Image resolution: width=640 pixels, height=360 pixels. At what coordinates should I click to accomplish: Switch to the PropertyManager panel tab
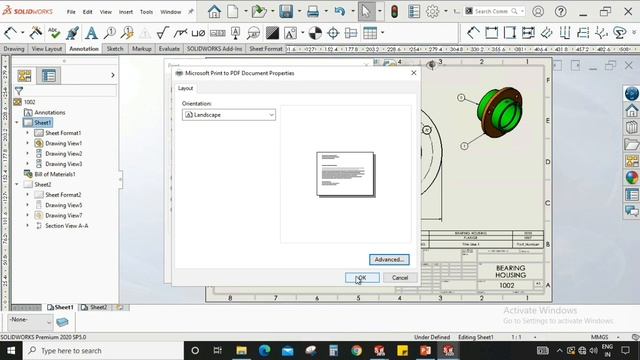point(49,76)
